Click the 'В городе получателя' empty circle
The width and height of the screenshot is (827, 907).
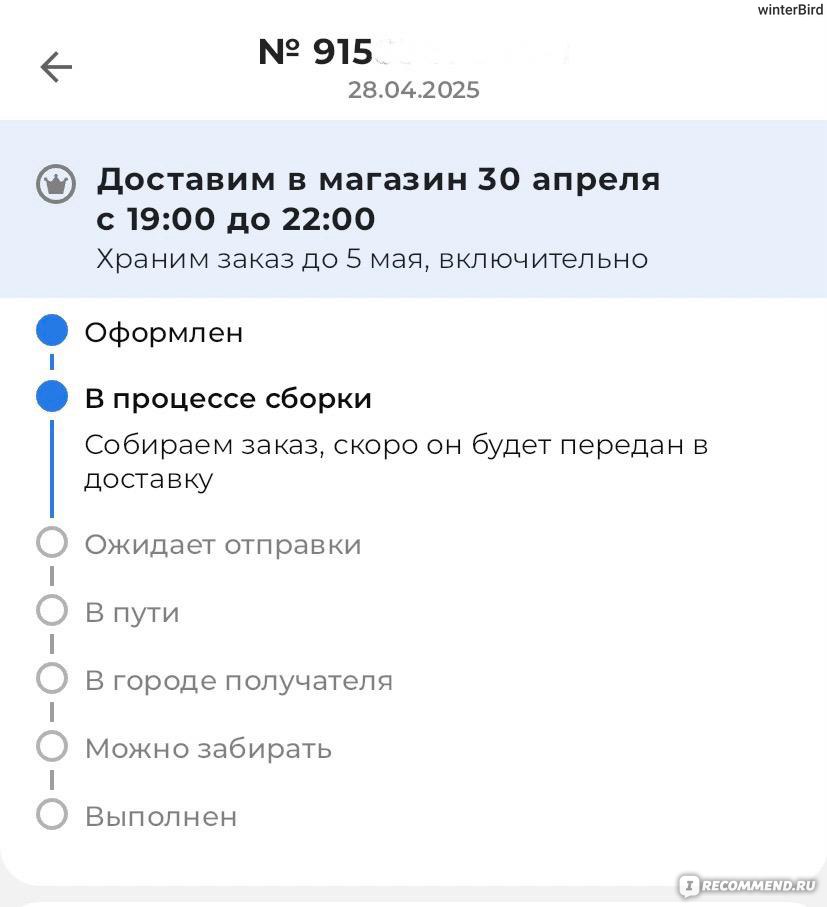point(52,678)
